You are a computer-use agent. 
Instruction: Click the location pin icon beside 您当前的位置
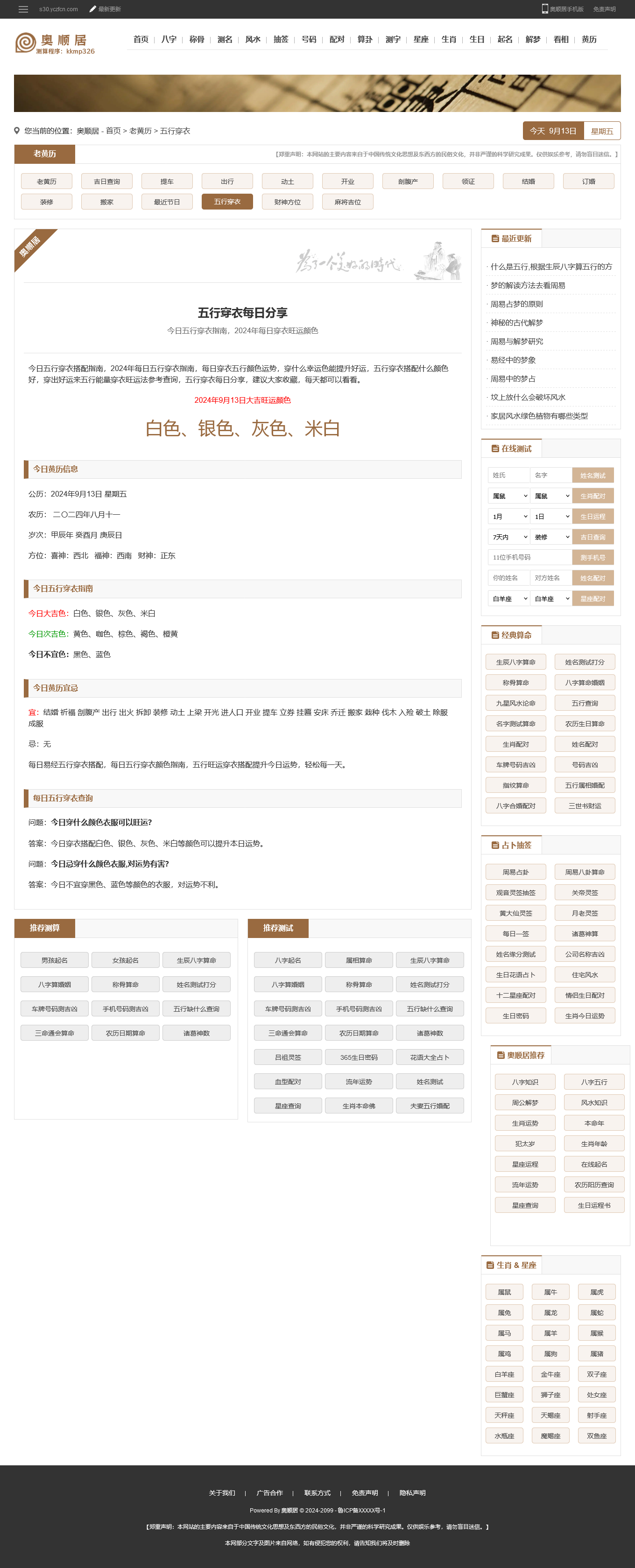click(x=17, y=131)
